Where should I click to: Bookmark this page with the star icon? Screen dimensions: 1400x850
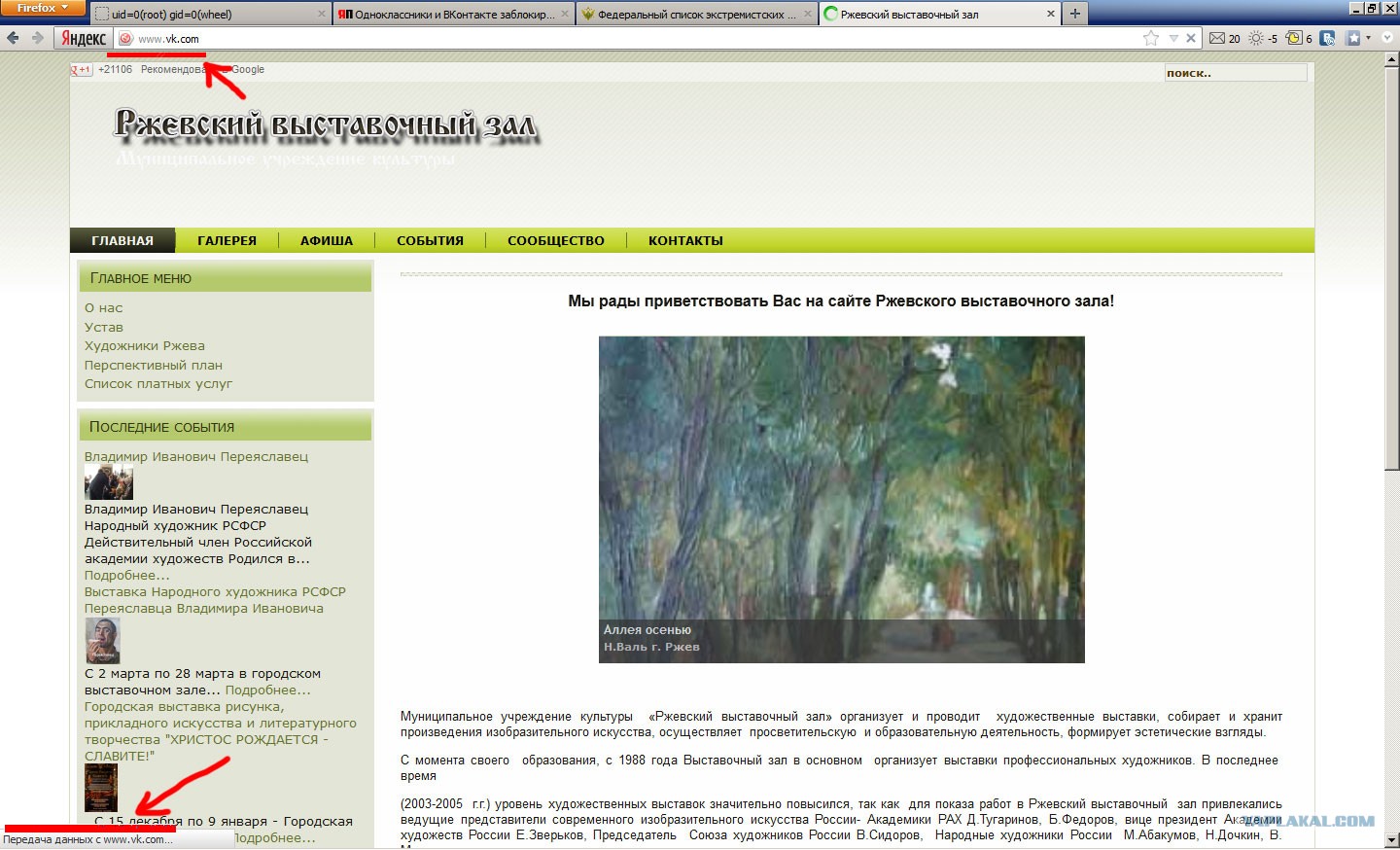point(1151,39)
